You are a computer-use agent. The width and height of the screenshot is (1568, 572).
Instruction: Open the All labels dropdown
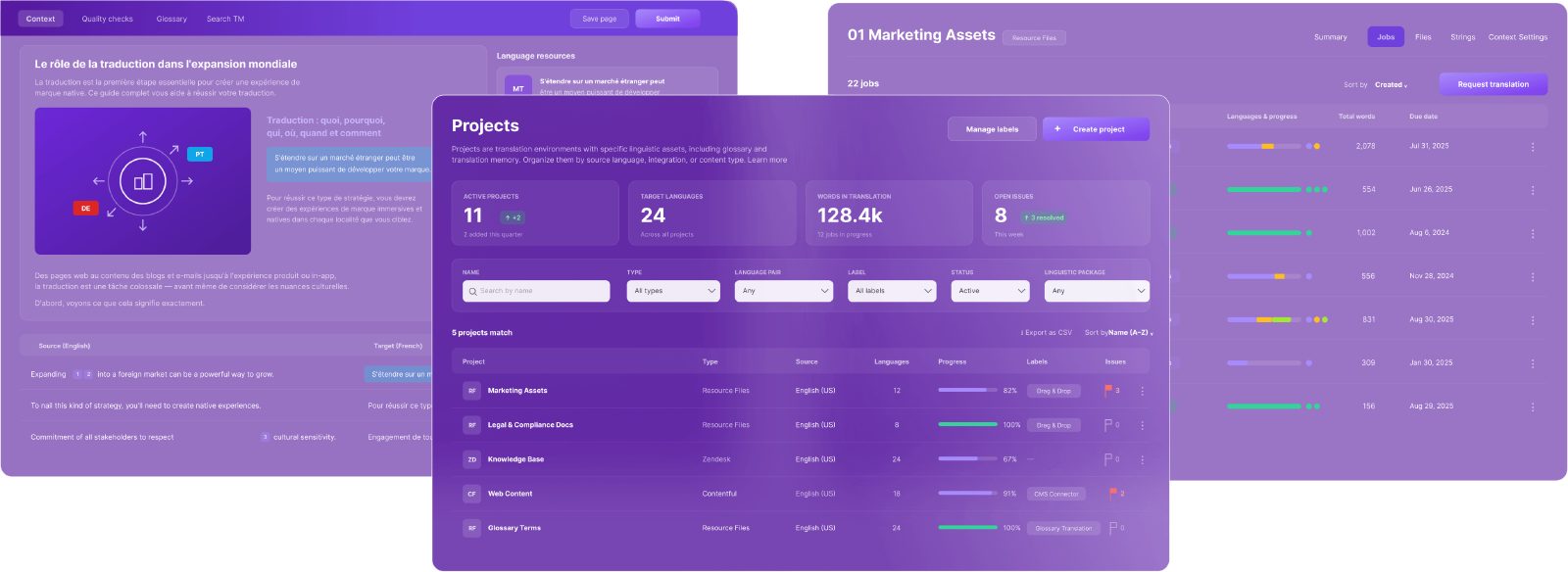[892, 291]
